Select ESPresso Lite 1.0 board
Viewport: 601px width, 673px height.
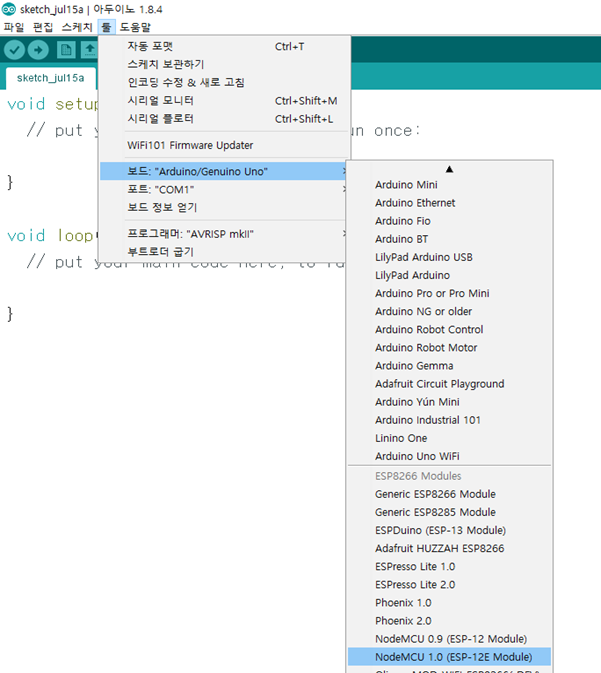[449, 567]
